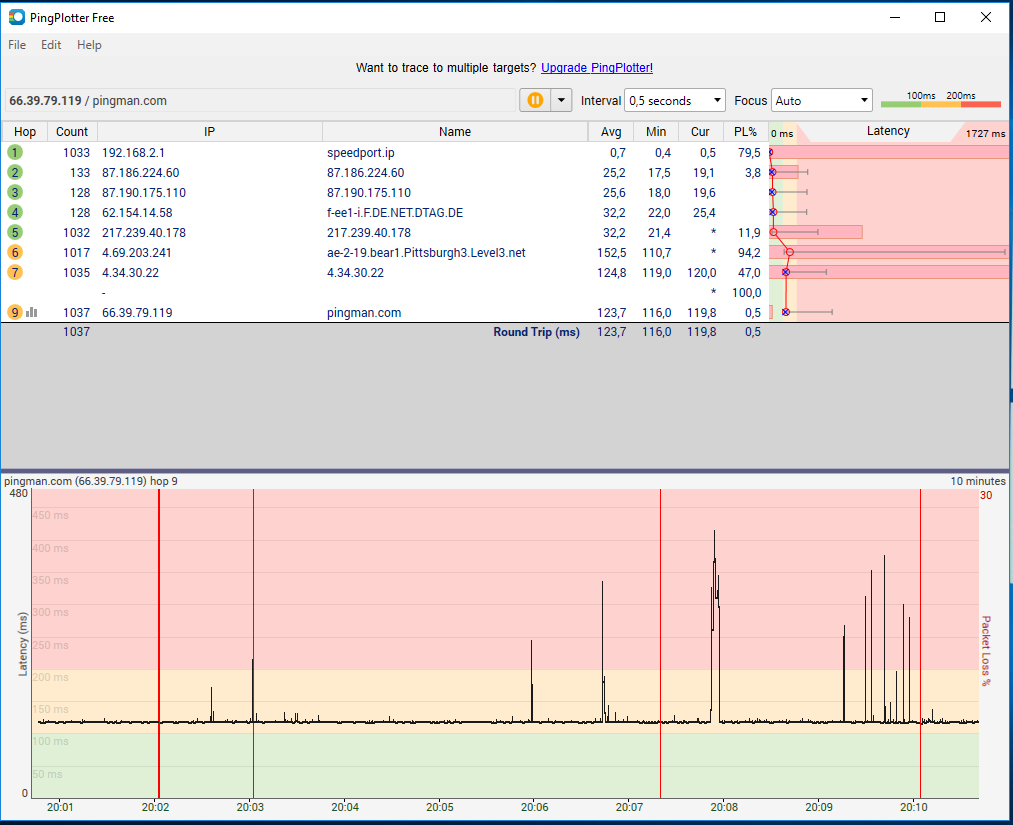Image resolution: width=1013 pixels, height=825 pixels.
Task: Open the Interval dropdown showing 0,5 seconds
Action: pyautogui.click(x=674, y=101)
